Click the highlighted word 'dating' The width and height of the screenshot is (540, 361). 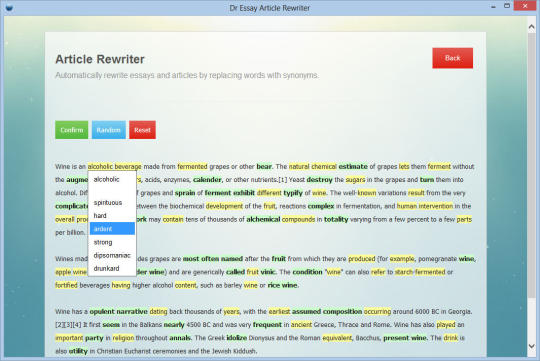coord(158,311)
